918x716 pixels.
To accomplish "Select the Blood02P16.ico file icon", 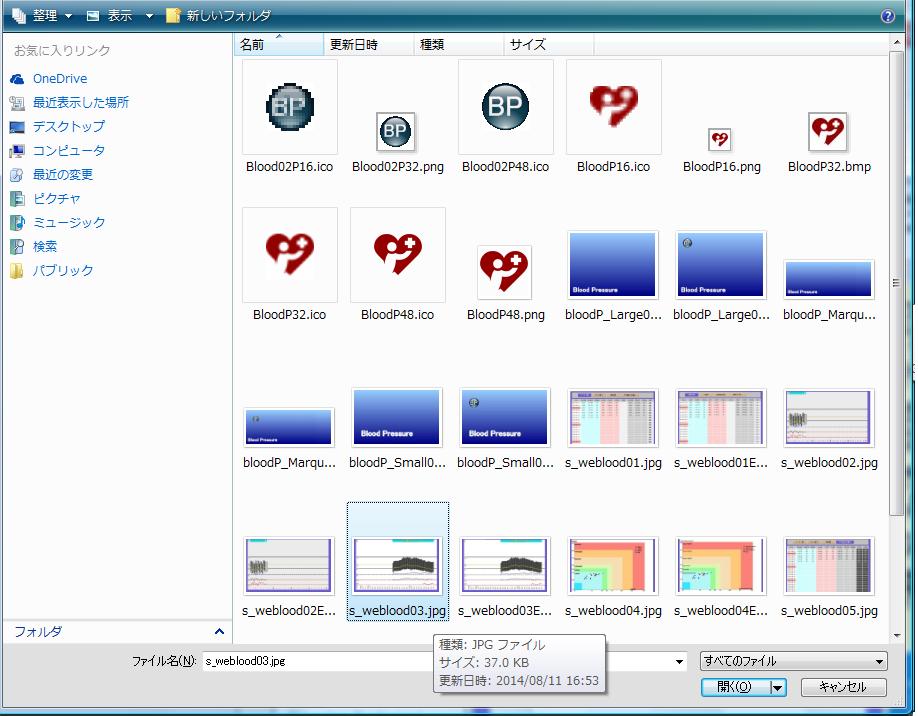I will pos(290,107).
